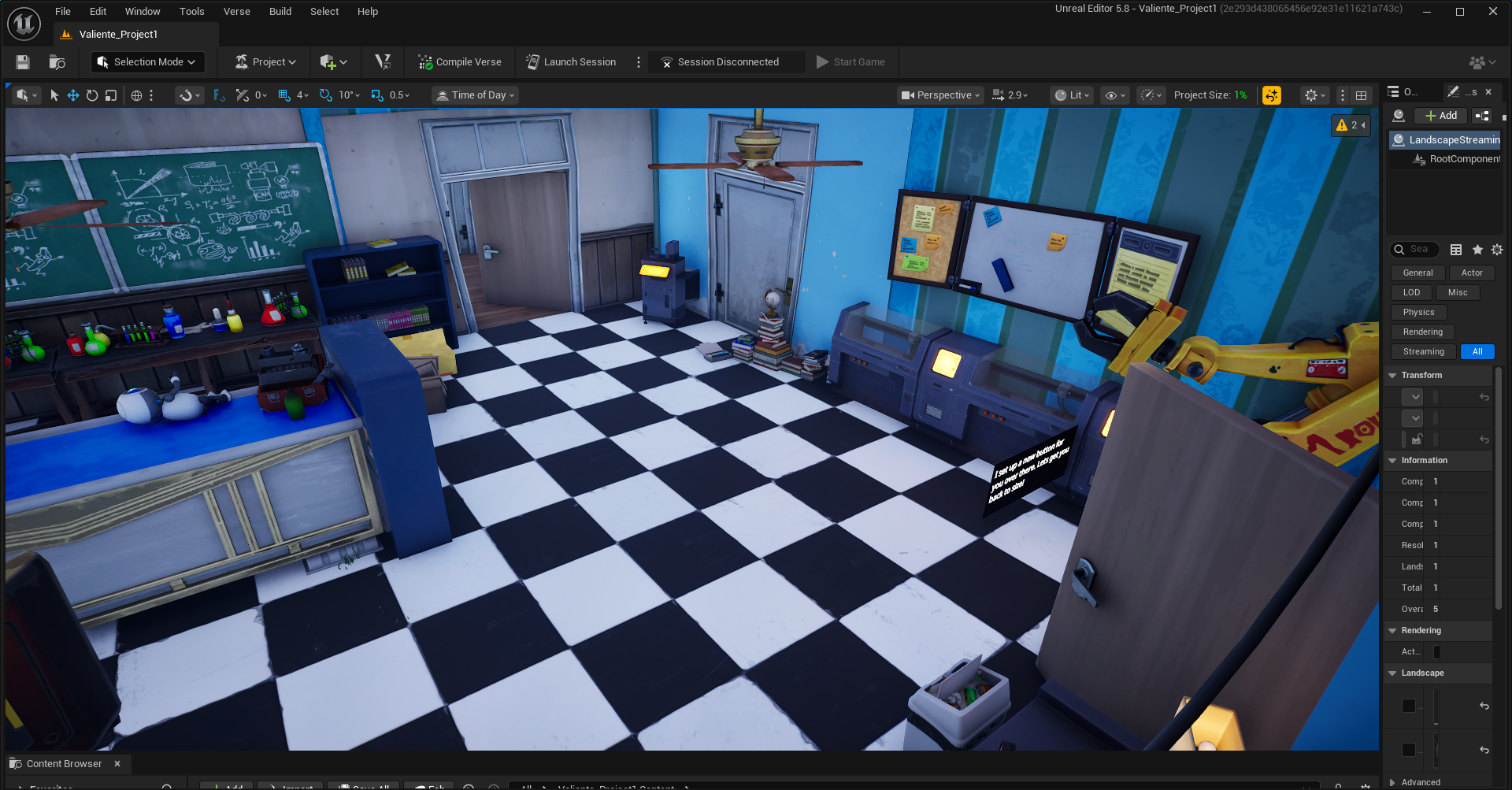Screen dimensions: 1512x790
Task: Toggle the second Landscape checkbox
Action: [1409, 750]
